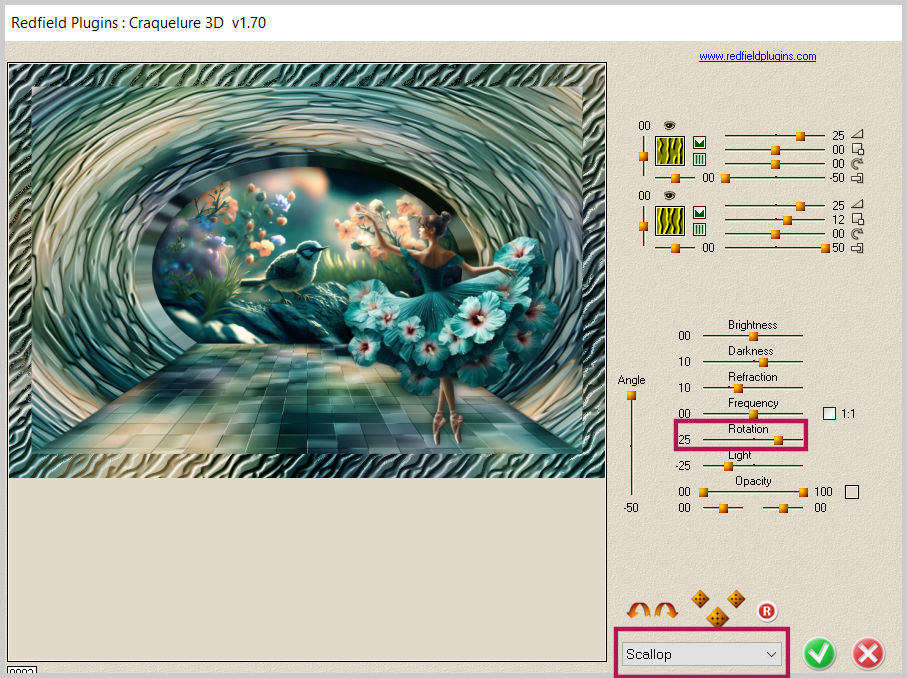The image size is (907, 678).
Task: Click the offset icon beside the 50 value
Action: (857, 248)
